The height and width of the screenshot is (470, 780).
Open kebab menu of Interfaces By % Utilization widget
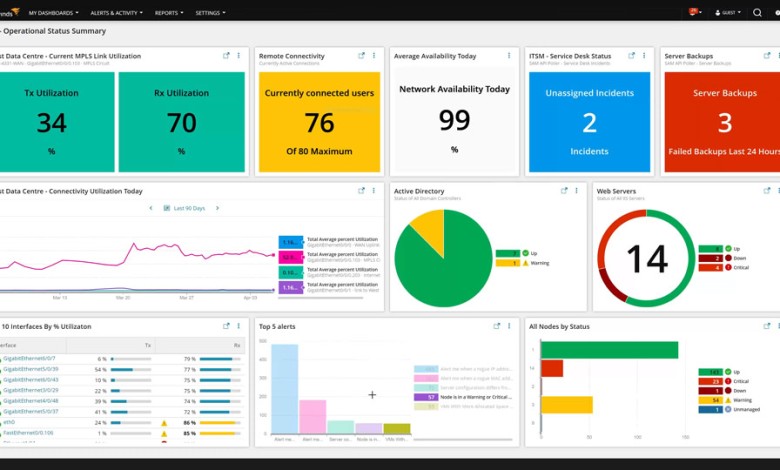[239, 326]
